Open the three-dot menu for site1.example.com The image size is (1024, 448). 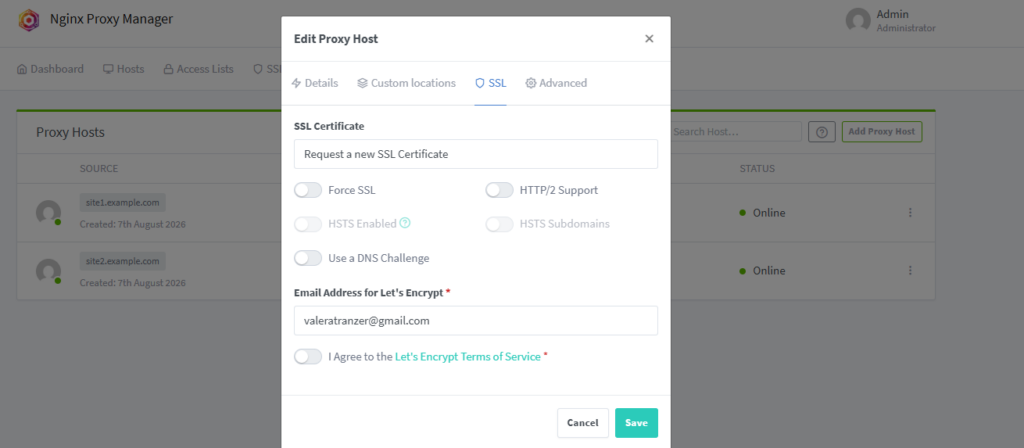coord(910,212)
